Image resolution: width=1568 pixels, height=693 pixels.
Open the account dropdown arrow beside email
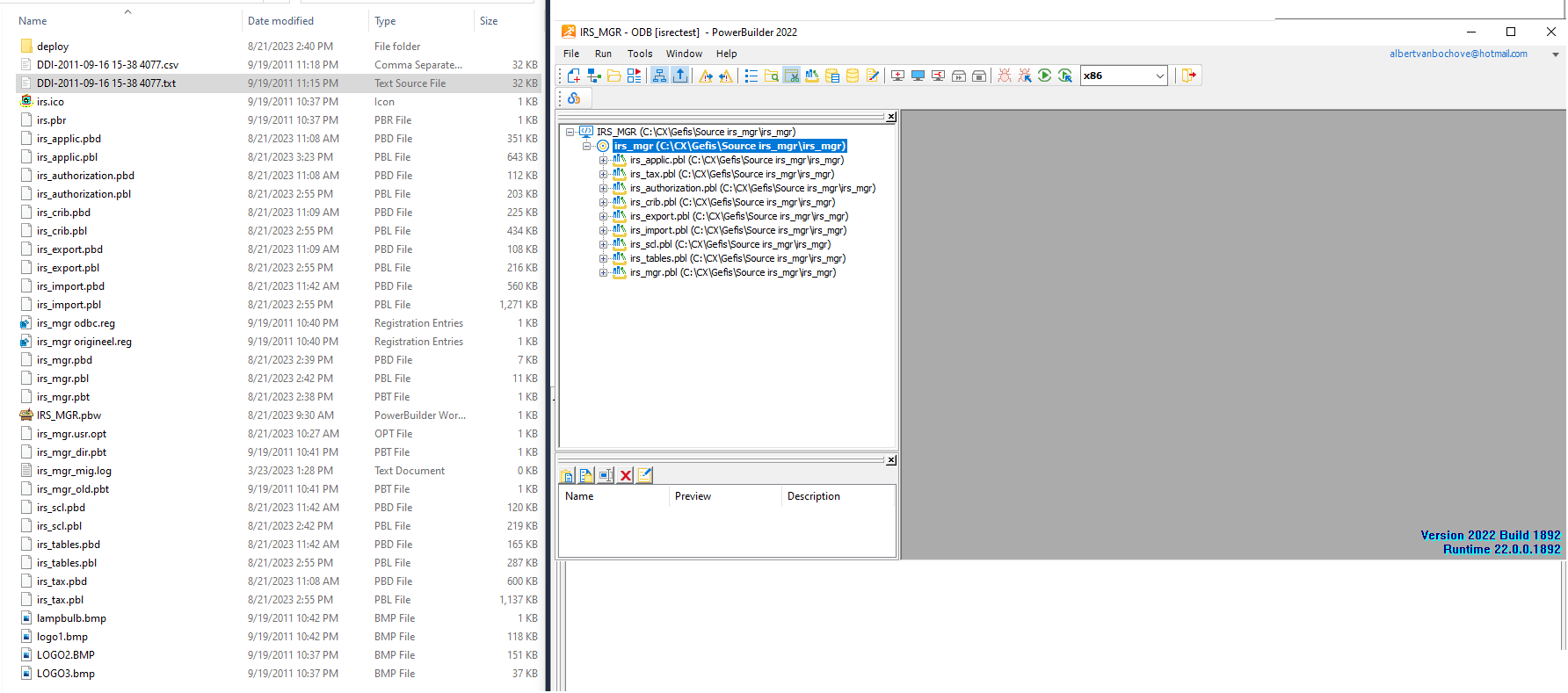tap(1555, 54)
